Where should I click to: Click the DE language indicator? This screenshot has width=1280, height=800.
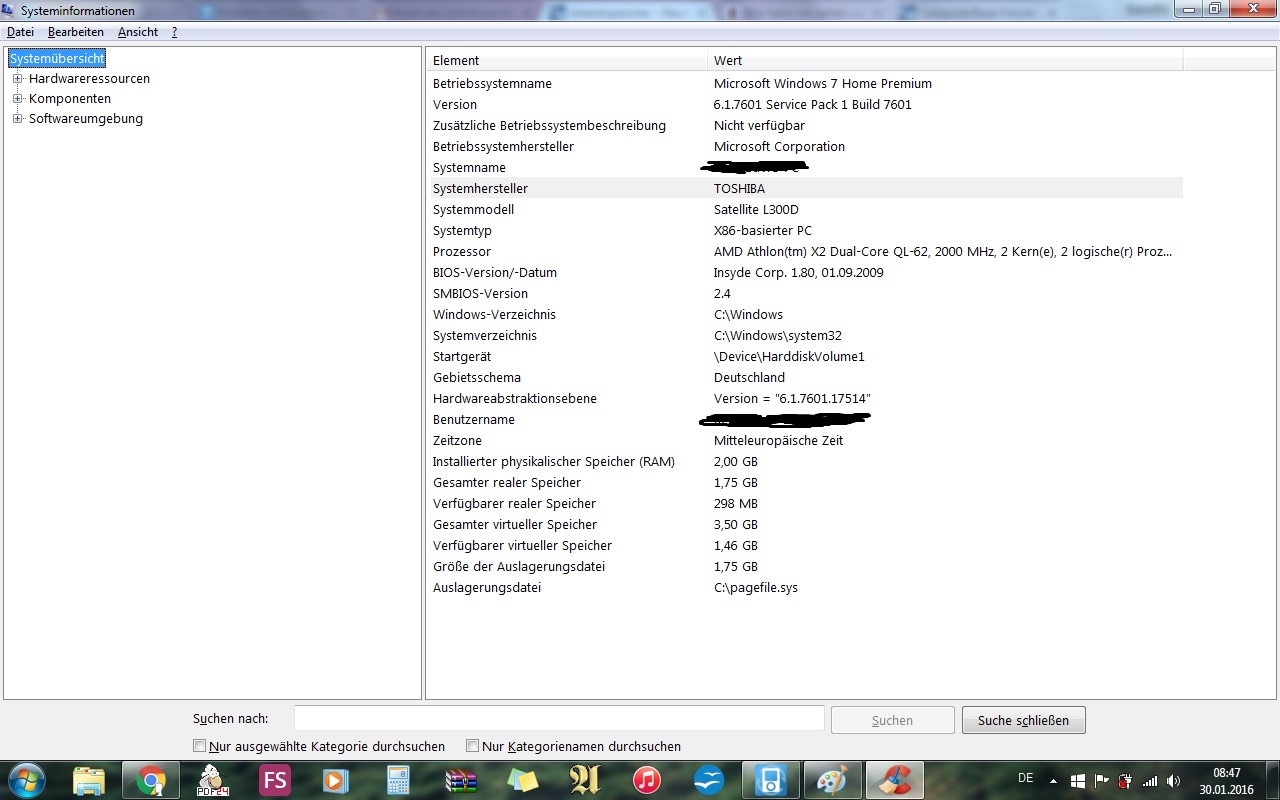click(1025, 778)
